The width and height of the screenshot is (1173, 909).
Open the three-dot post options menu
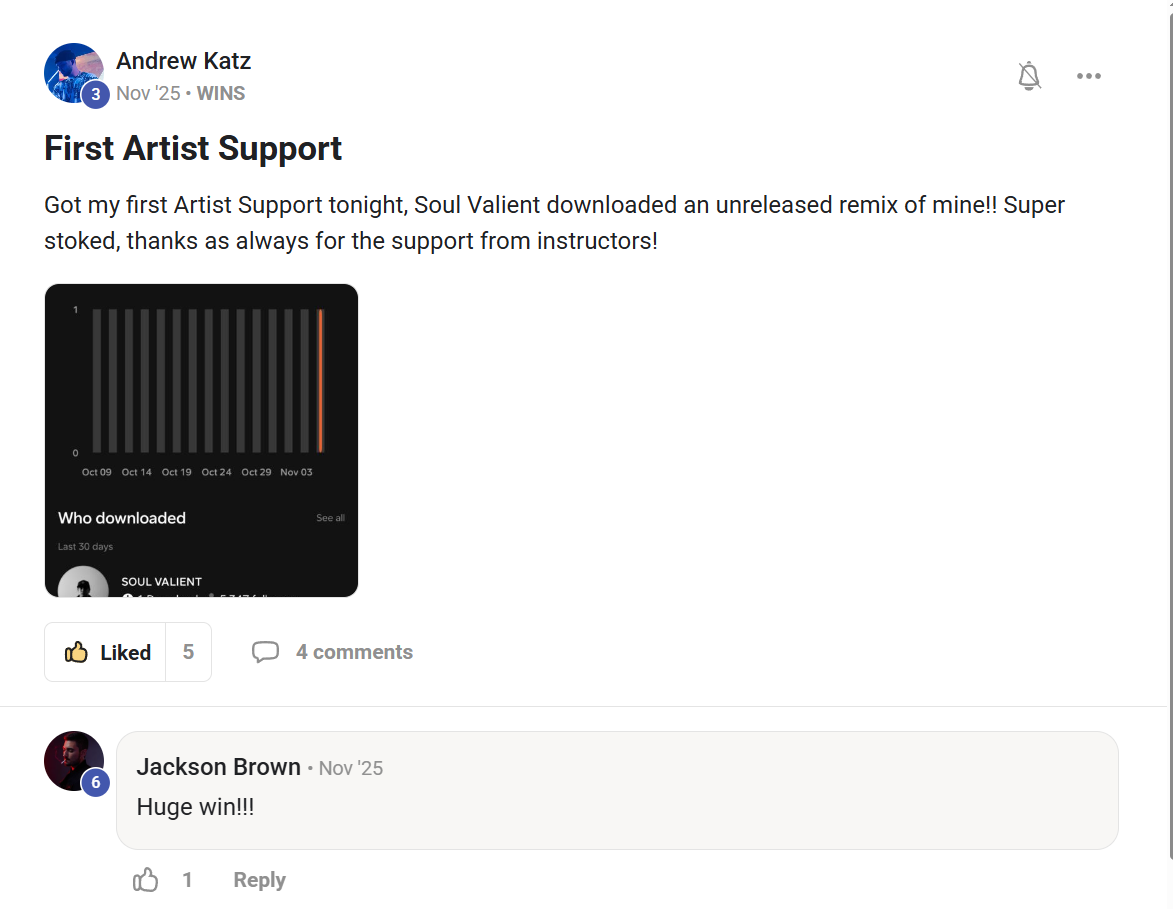[1089, 76]
